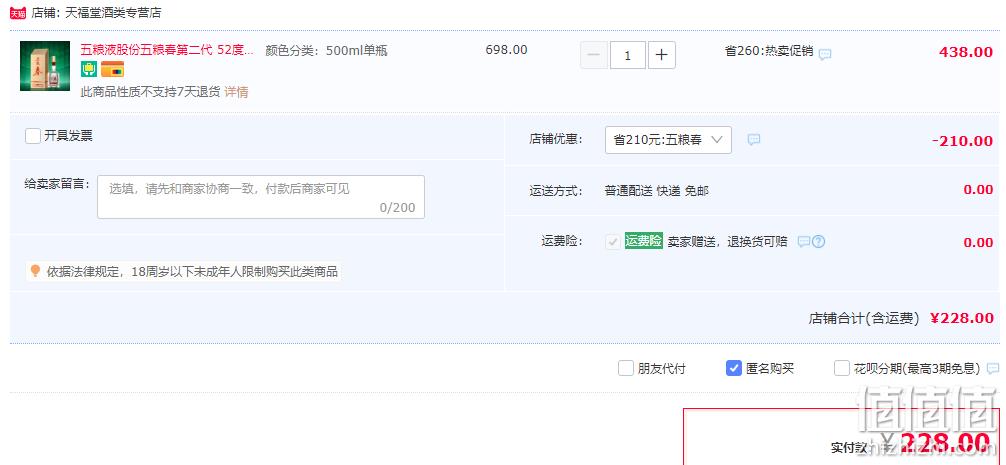This screenshot has width=1006, height=465.
Task: Click the comment icon next to 热卖促销
Action: (825, 55)
